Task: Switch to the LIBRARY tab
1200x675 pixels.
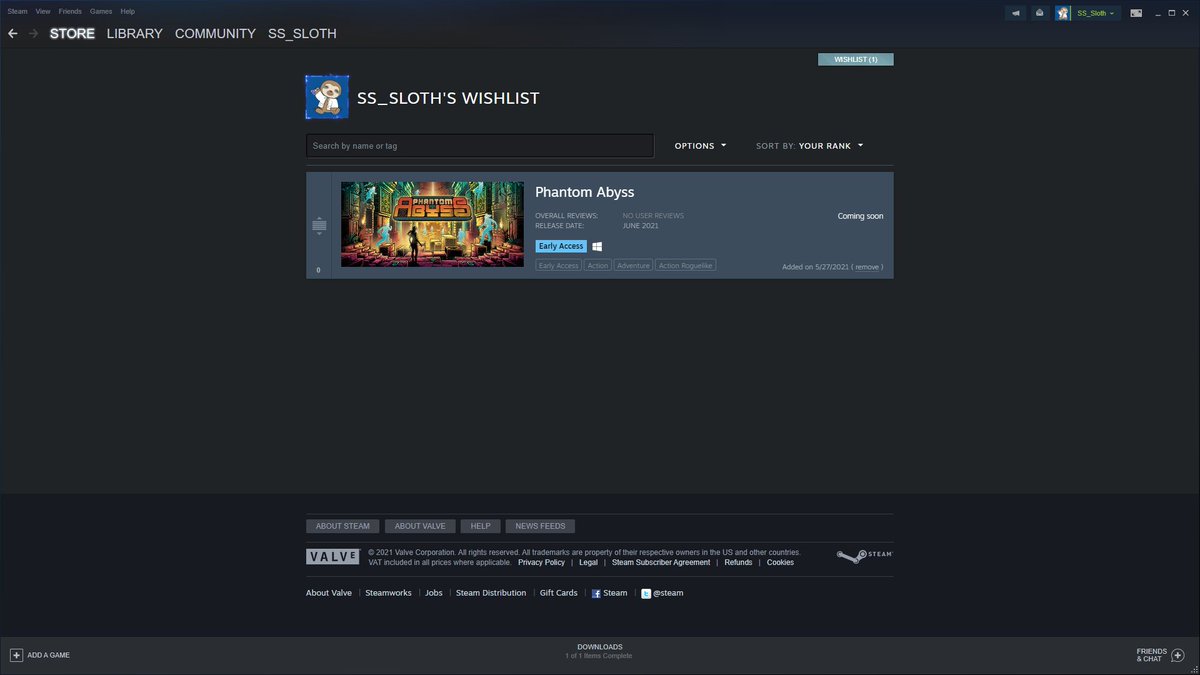Action: tap(134, 34)
